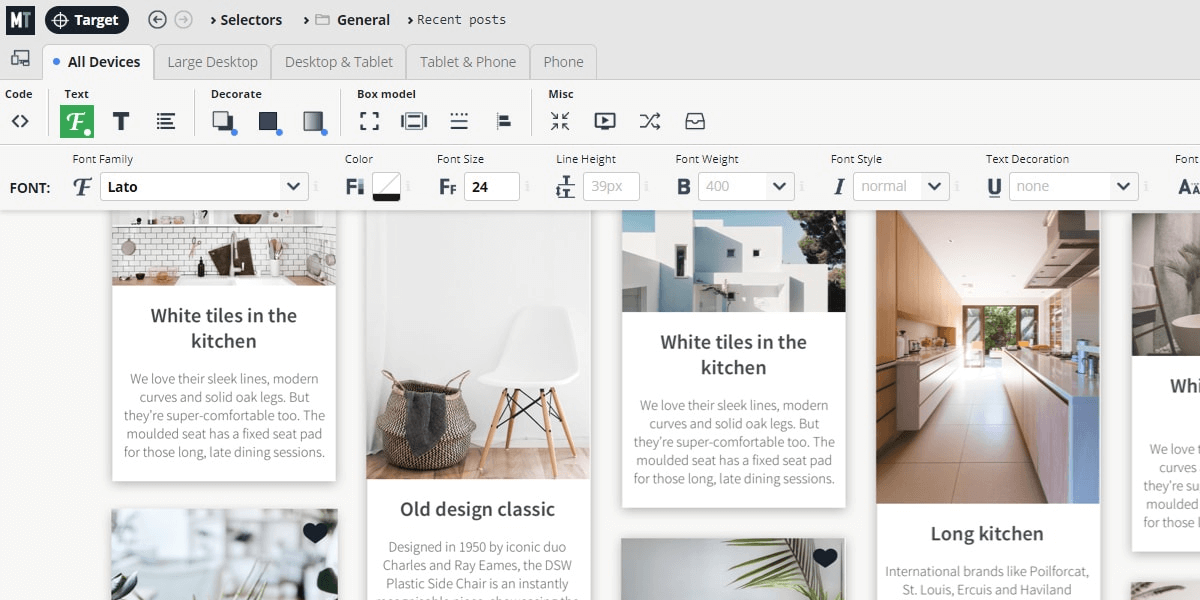
Task: Switch to the Tablet & Phone tab
Action: [x=468, y=62]
